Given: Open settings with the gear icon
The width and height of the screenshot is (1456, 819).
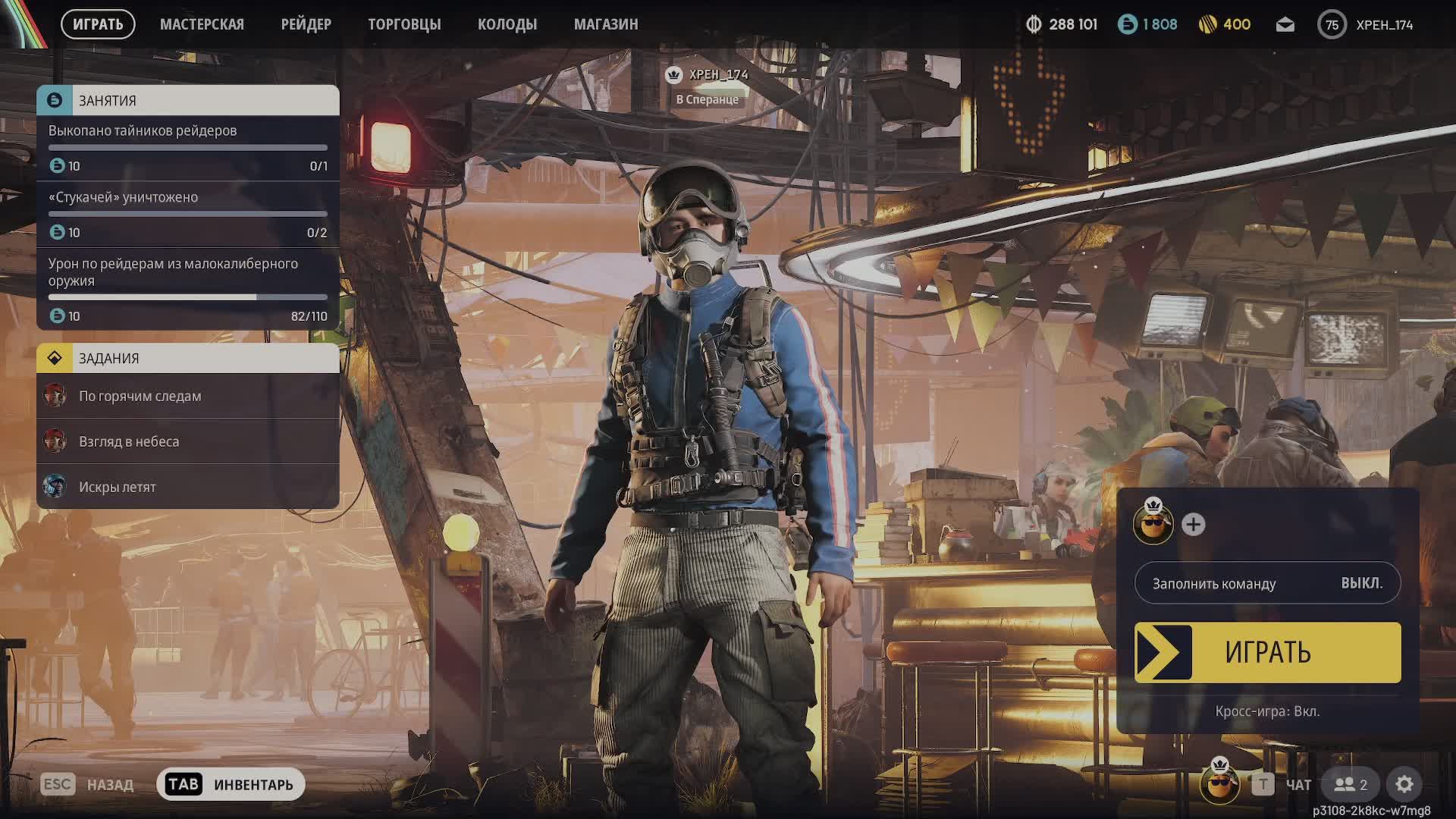Looking at the screenshot, I should tap(1404, 784).
